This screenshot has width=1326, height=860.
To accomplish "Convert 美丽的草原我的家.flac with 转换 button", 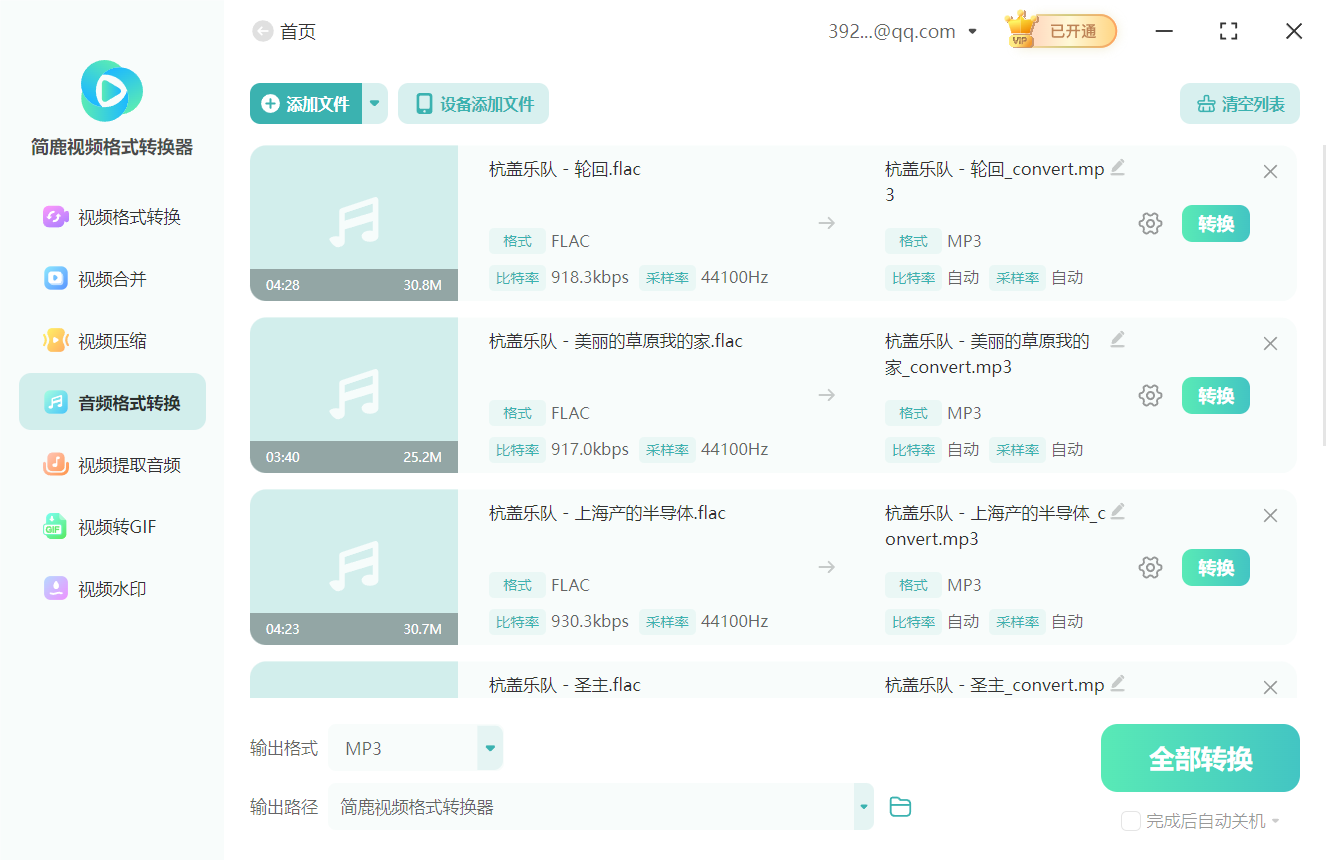I will point(1215,396).
